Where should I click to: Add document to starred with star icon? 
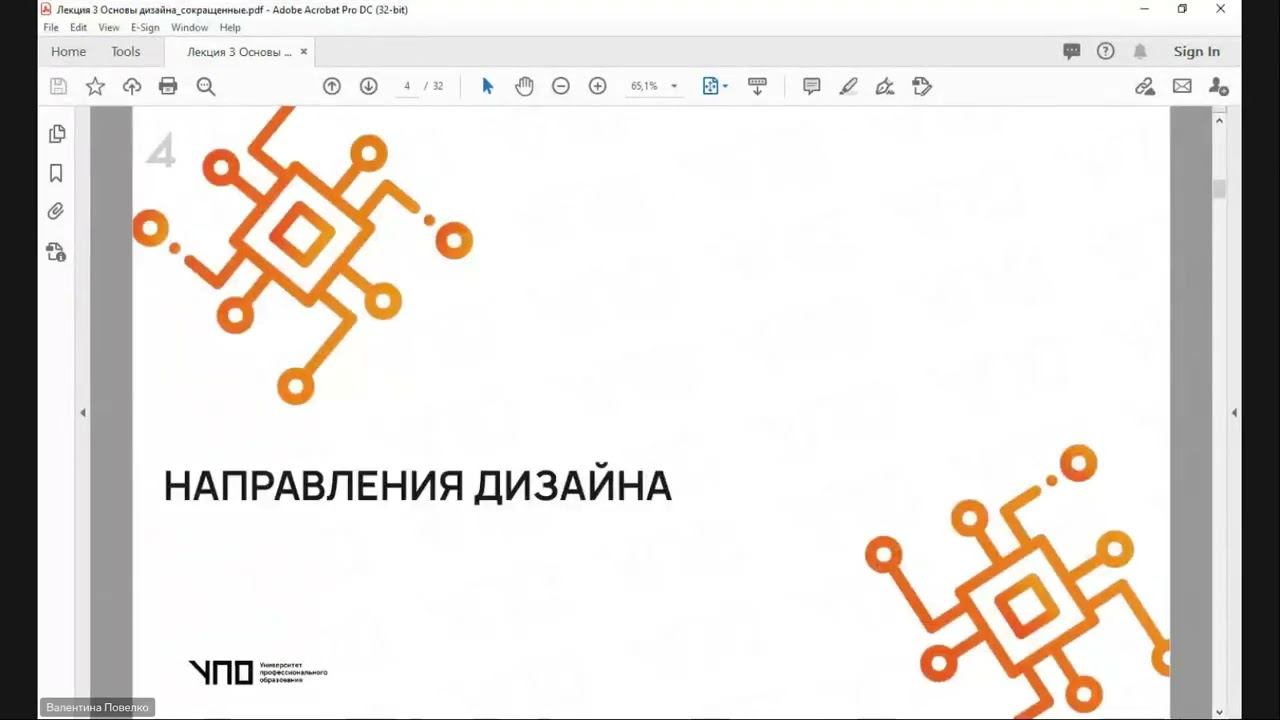point(95,86)
